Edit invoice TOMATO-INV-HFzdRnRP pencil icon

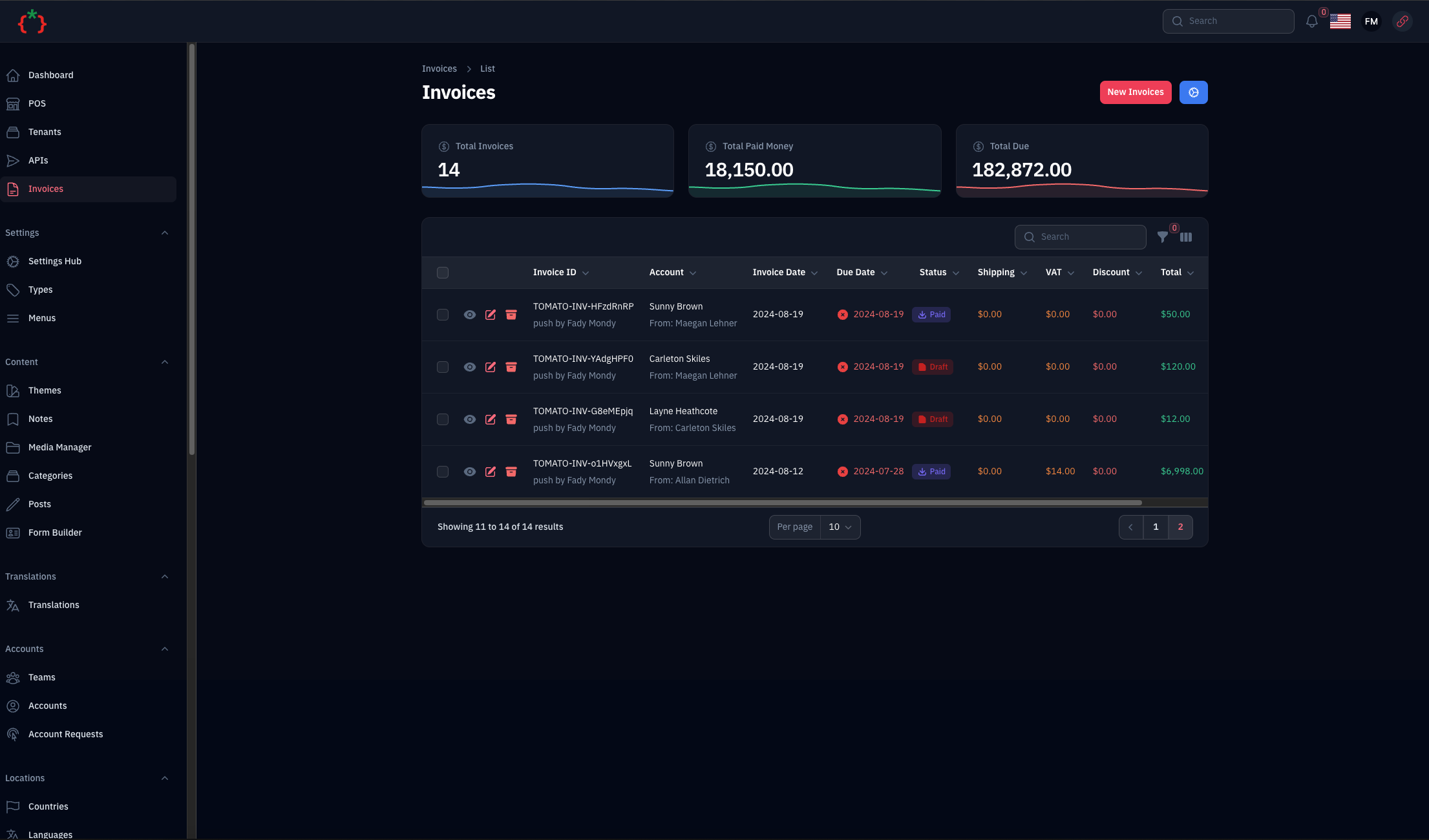(x=491, y=315)
